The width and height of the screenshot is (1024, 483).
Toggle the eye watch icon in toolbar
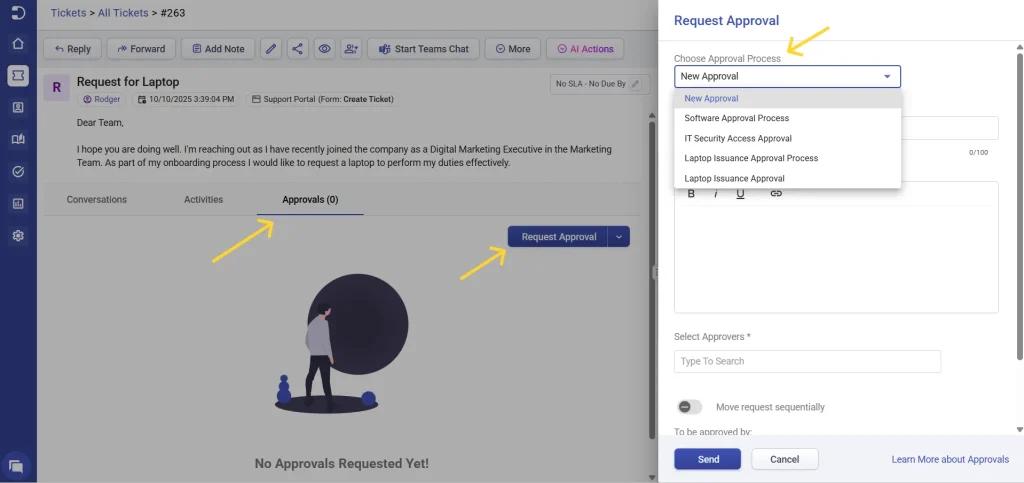click(x=324, y=49)
